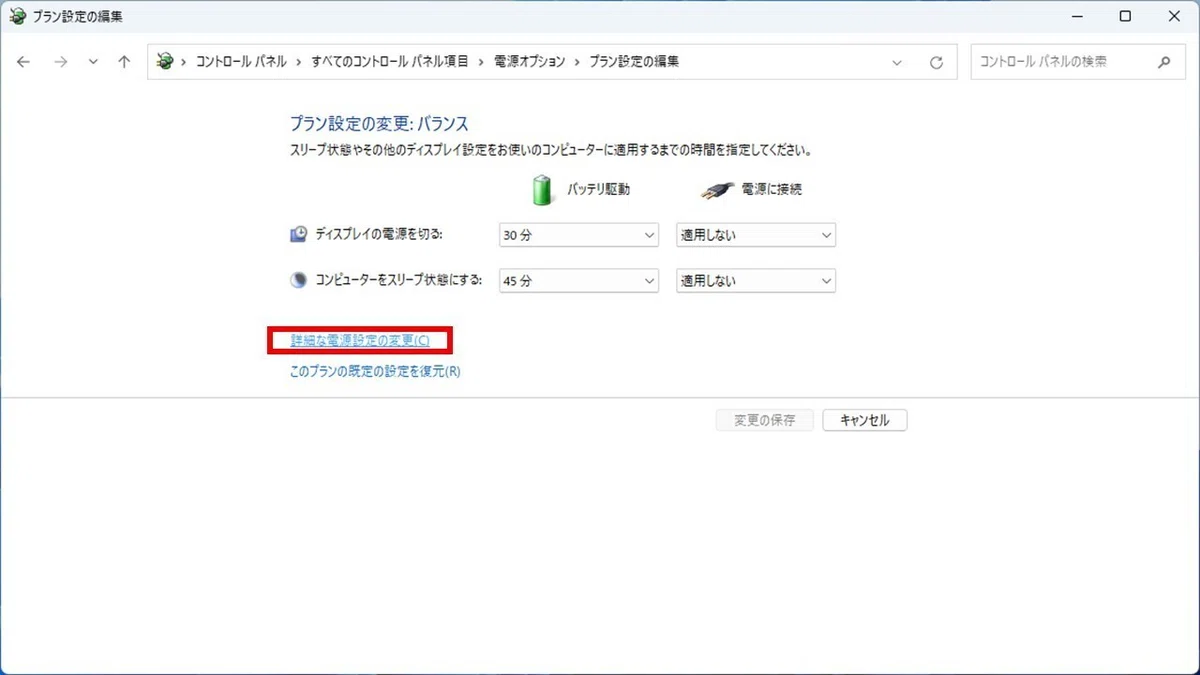Focus the コントロール パネルの検索 field

[1062, 62]
